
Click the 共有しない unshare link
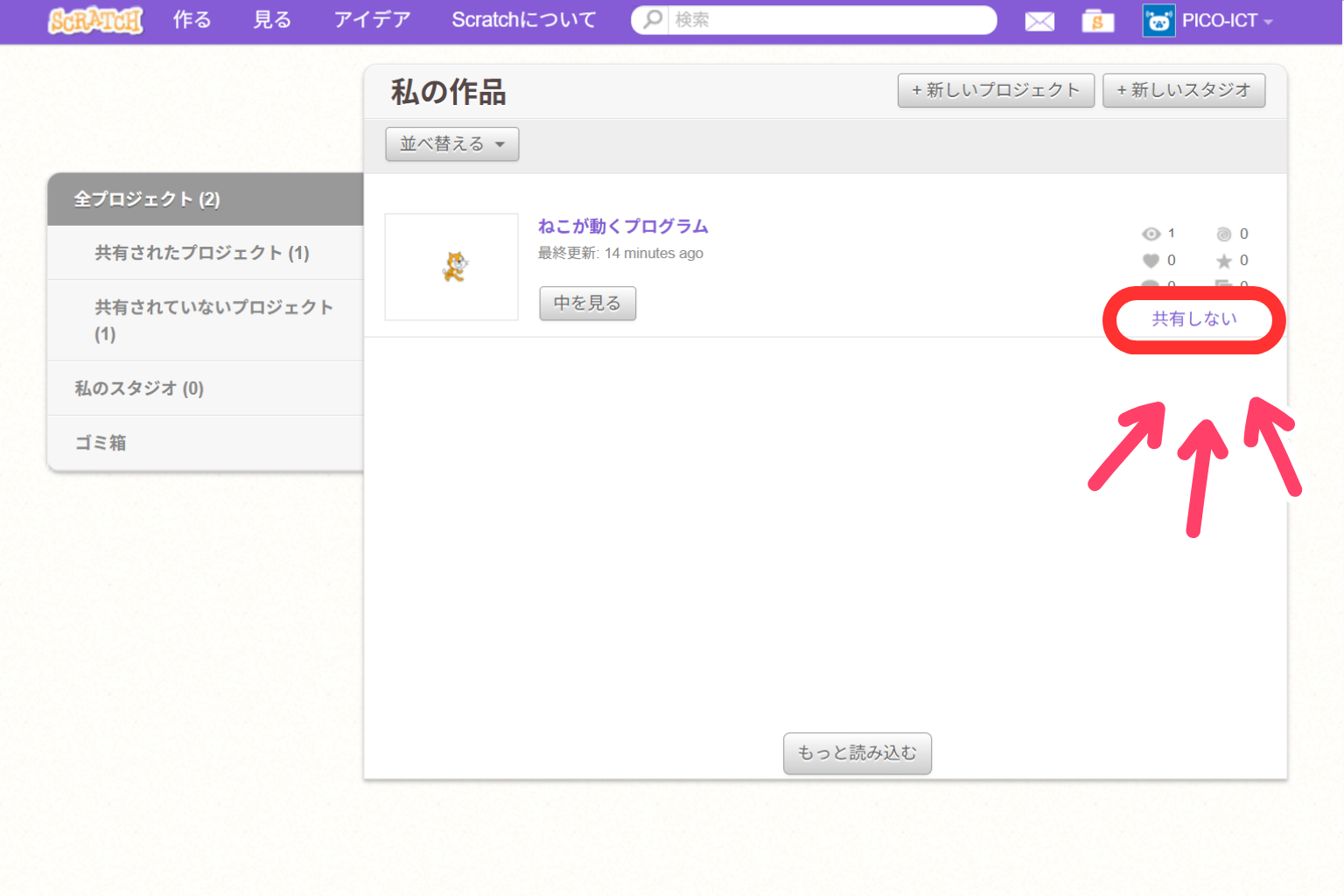click(1193, 319)
